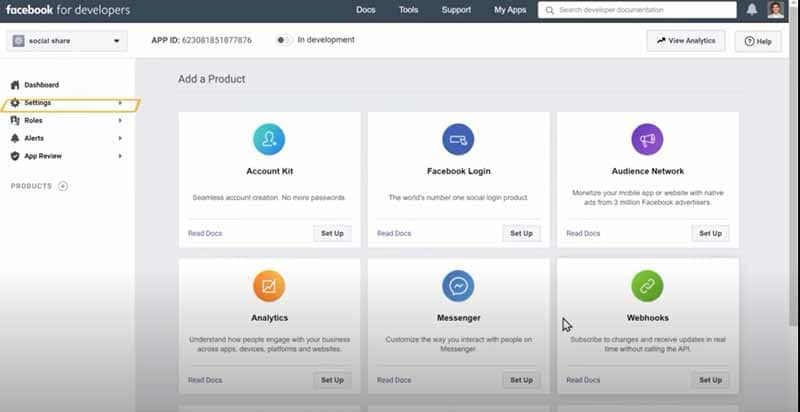Click the Audience Network megaphone icon
Image resolution: width=800 pixels, height=412 pixels.
(647, 139)
